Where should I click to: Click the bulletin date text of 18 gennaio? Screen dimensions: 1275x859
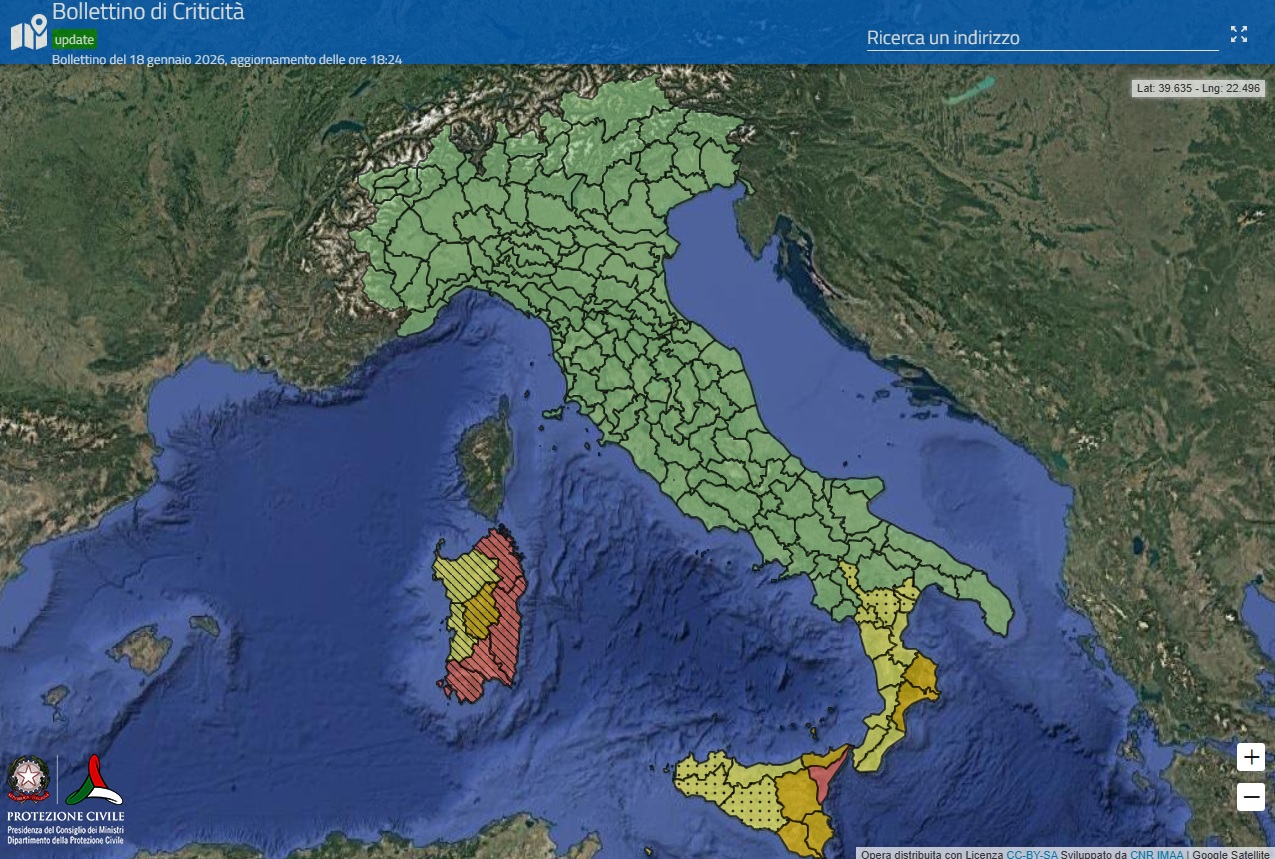(227, 59)
